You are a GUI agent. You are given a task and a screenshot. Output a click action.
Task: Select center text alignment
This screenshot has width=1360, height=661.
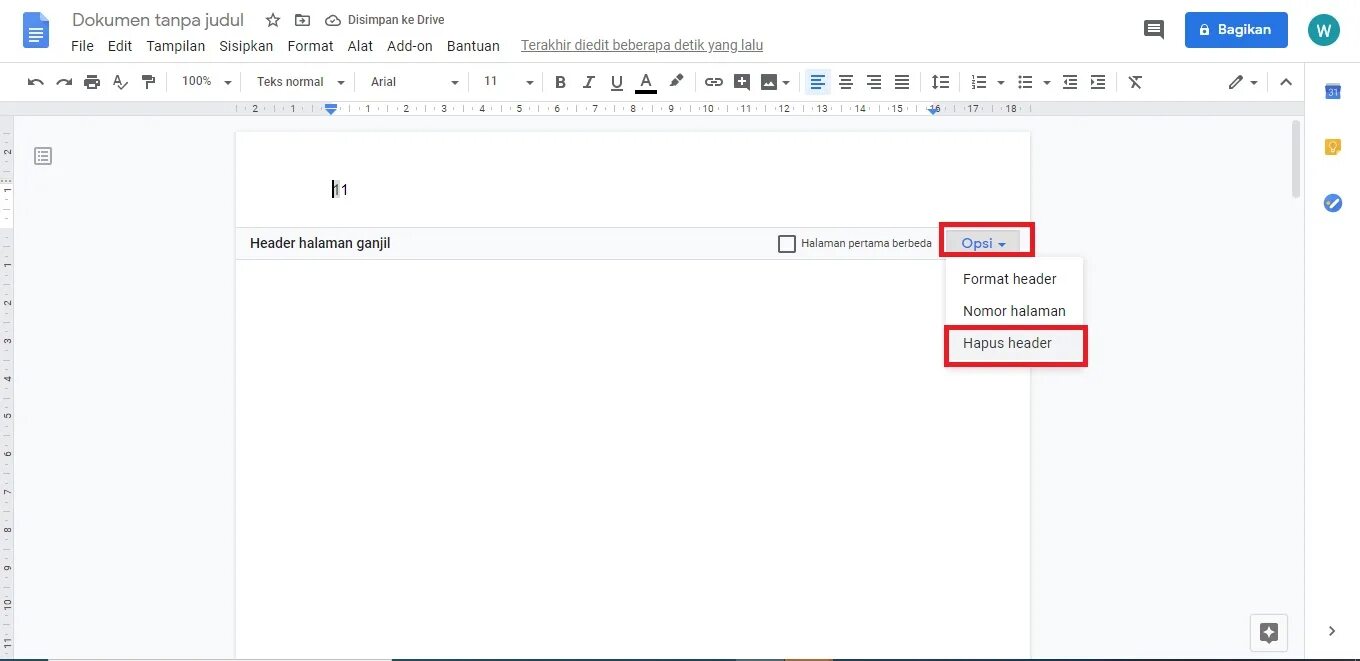846,82
